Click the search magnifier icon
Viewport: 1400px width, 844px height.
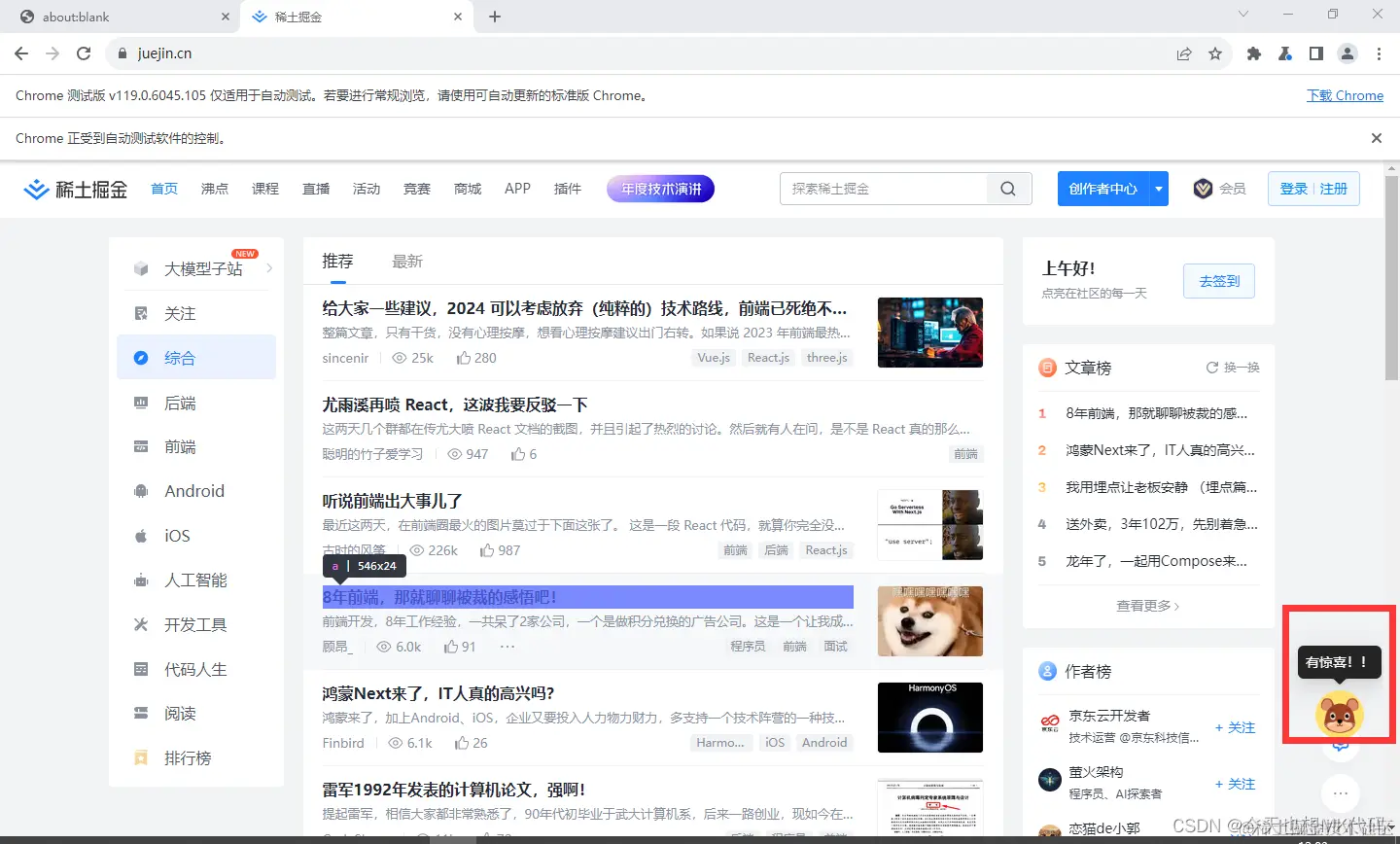click(1008, 189)
